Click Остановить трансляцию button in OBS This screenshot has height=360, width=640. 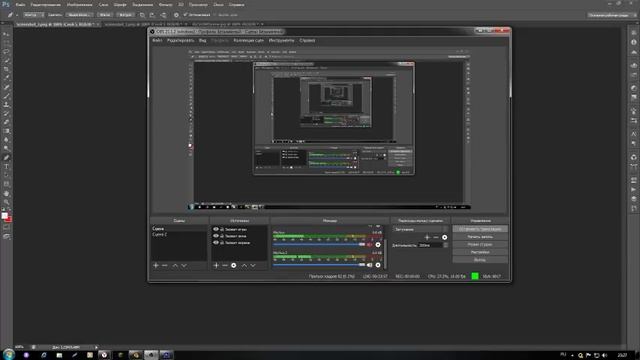tap(480, 229)
